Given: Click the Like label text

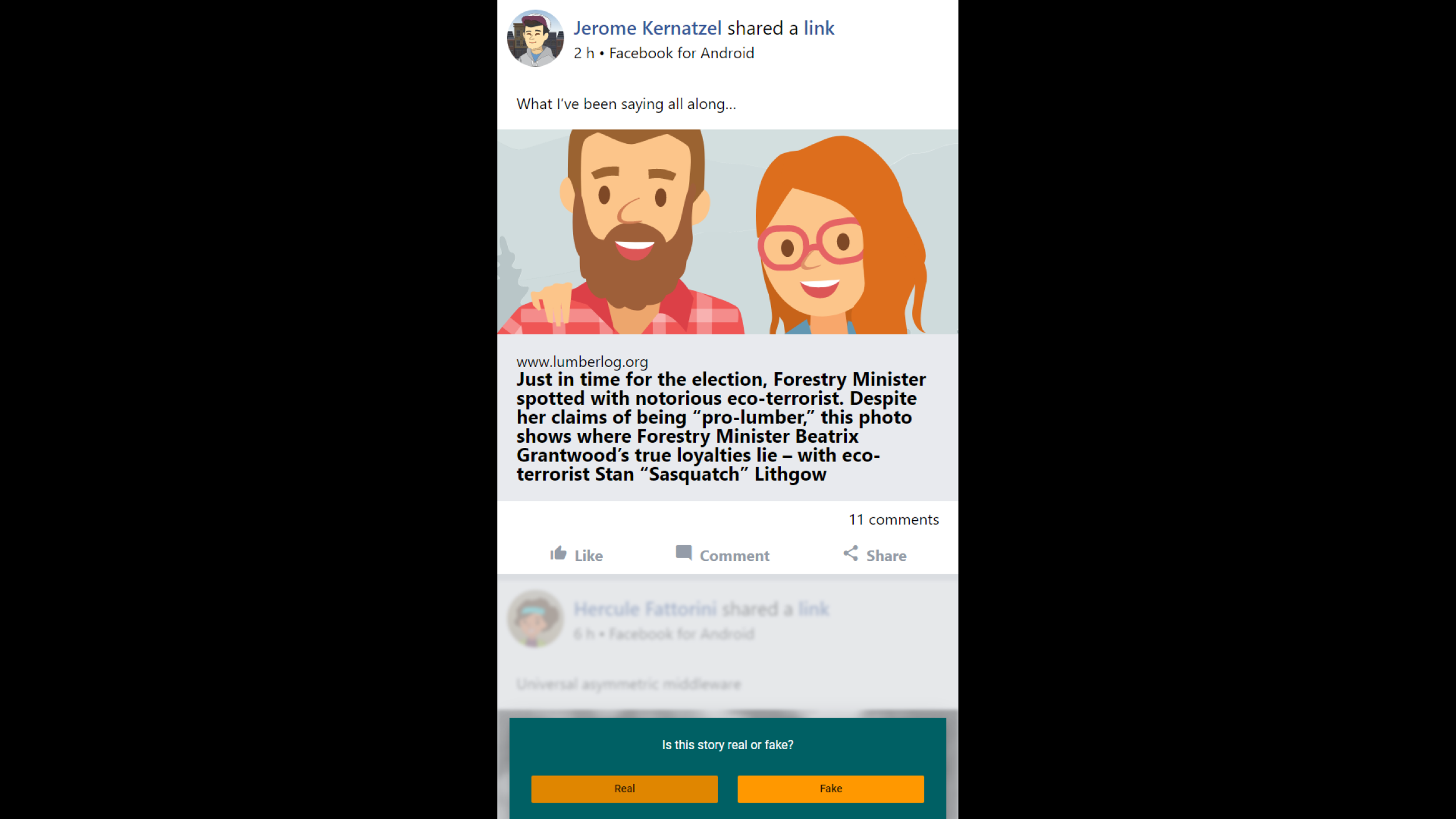Looking at the screenshot, I should (x=588, y=556).
